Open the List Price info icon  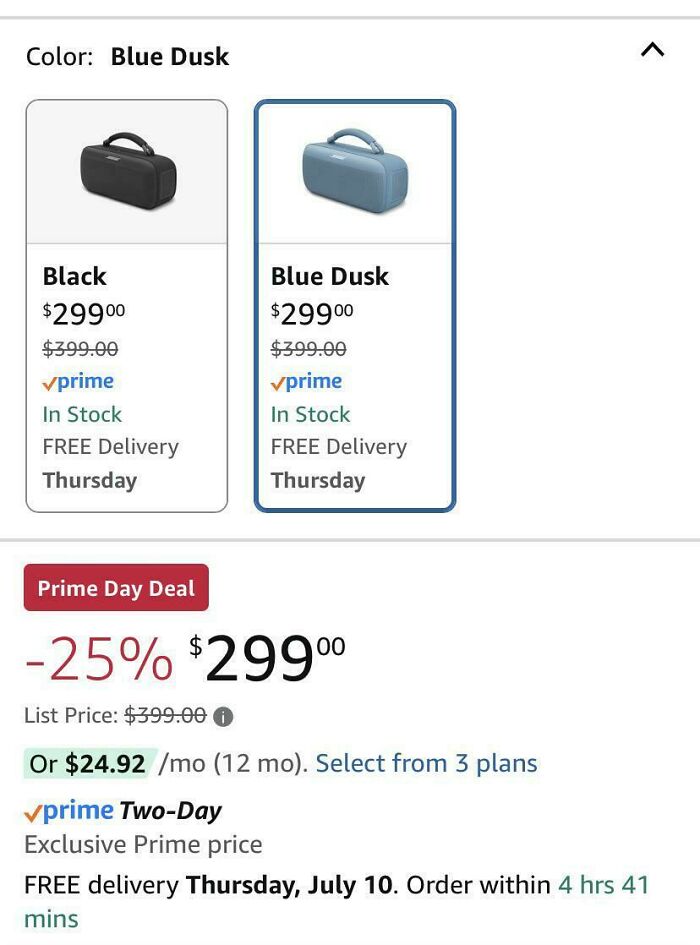(224, 715)
